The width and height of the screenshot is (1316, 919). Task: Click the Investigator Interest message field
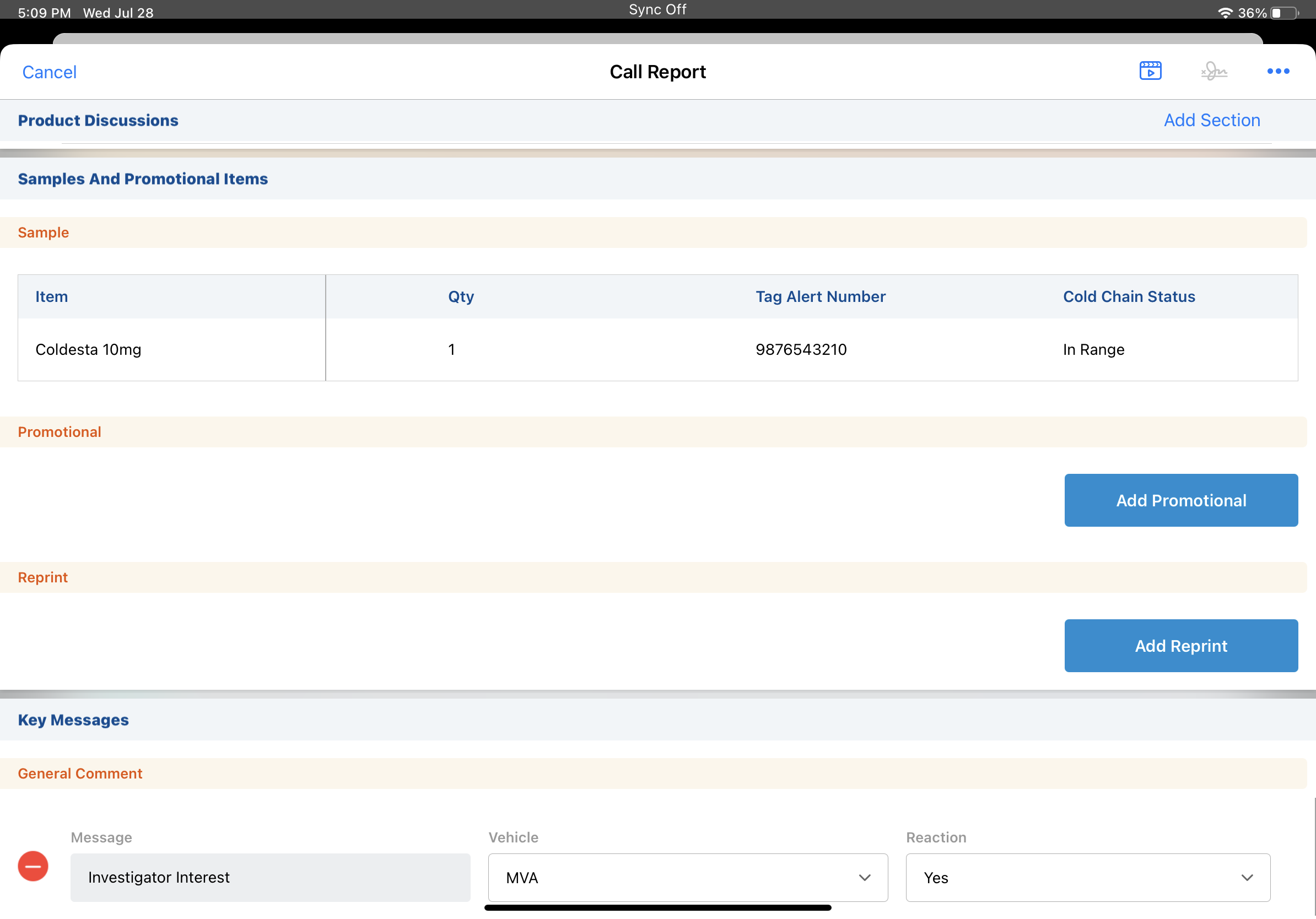(270, 877)
